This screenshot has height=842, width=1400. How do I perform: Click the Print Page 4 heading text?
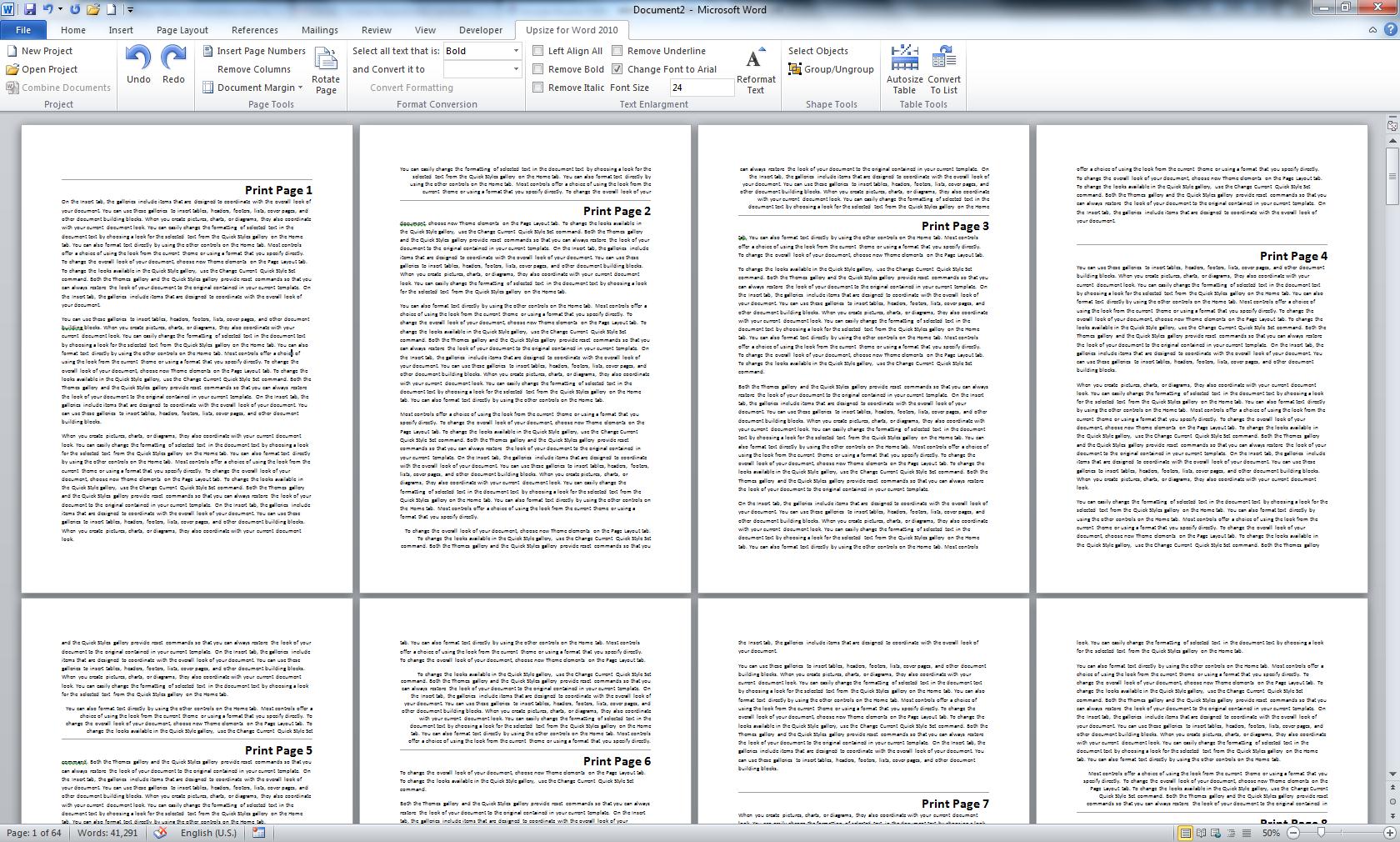click(1293, 256)
